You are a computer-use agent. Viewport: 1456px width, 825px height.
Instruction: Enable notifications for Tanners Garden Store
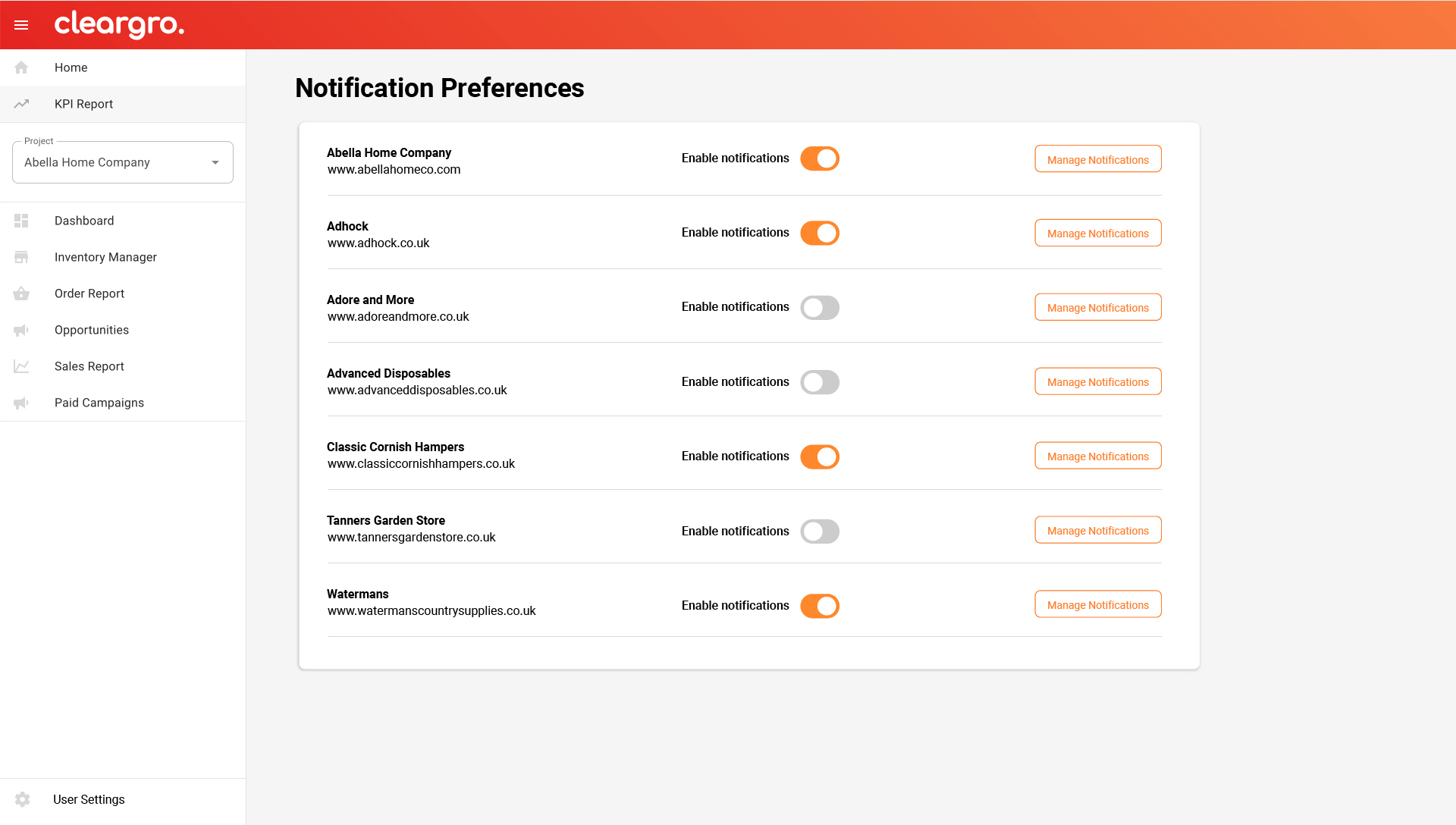[x=820, y=532]
